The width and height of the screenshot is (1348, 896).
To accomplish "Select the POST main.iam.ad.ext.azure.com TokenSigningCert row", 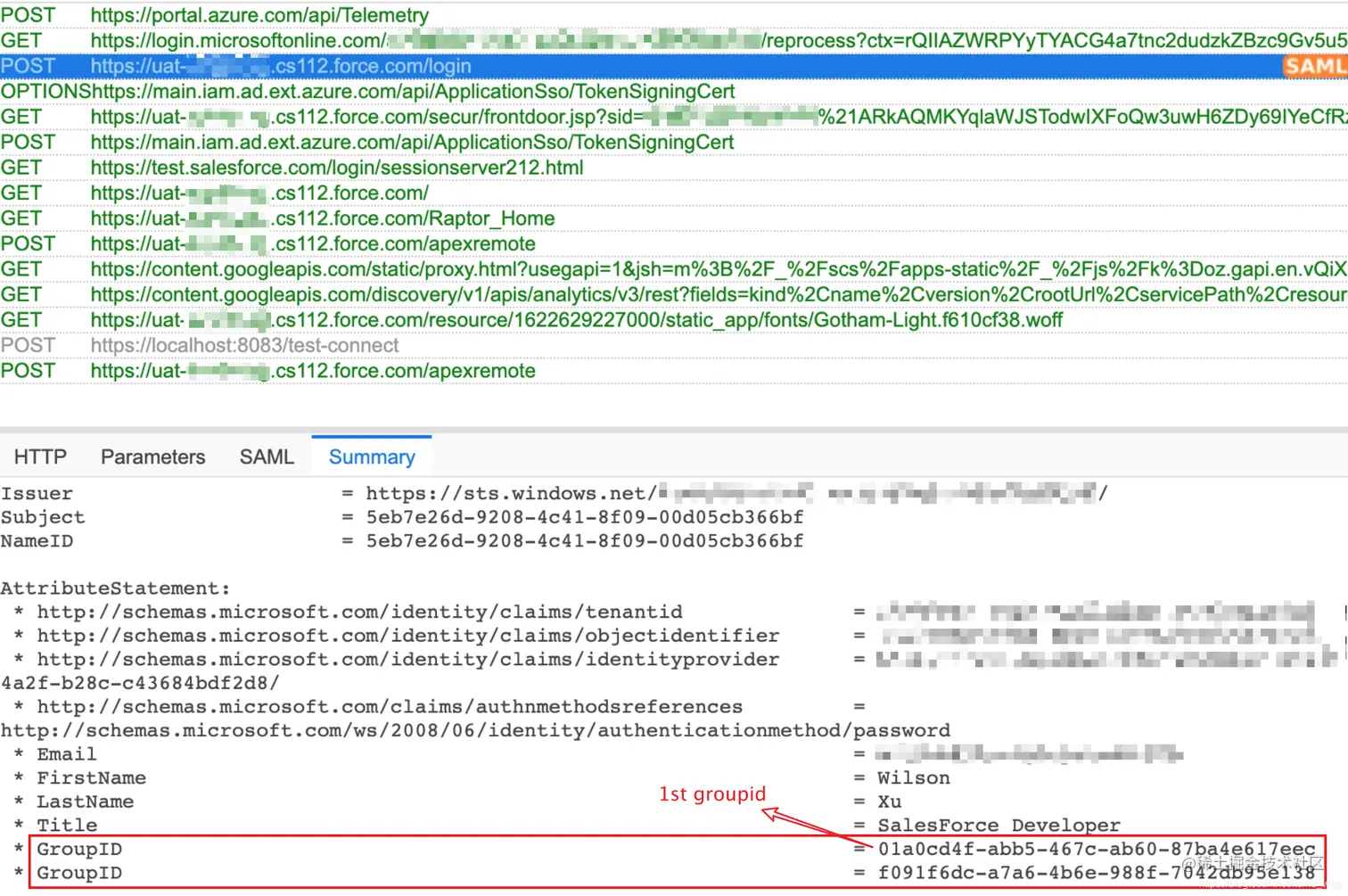I will coord(674,142).
